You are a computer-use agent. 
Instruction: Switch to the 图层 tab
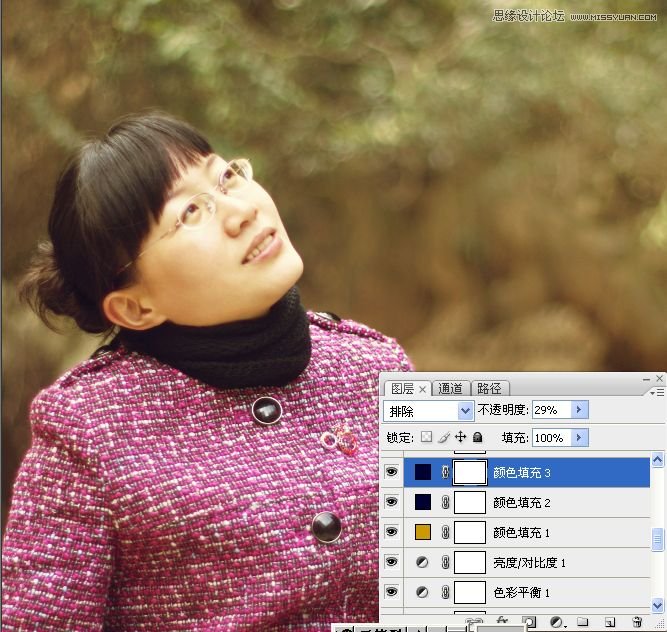(402, 388)
